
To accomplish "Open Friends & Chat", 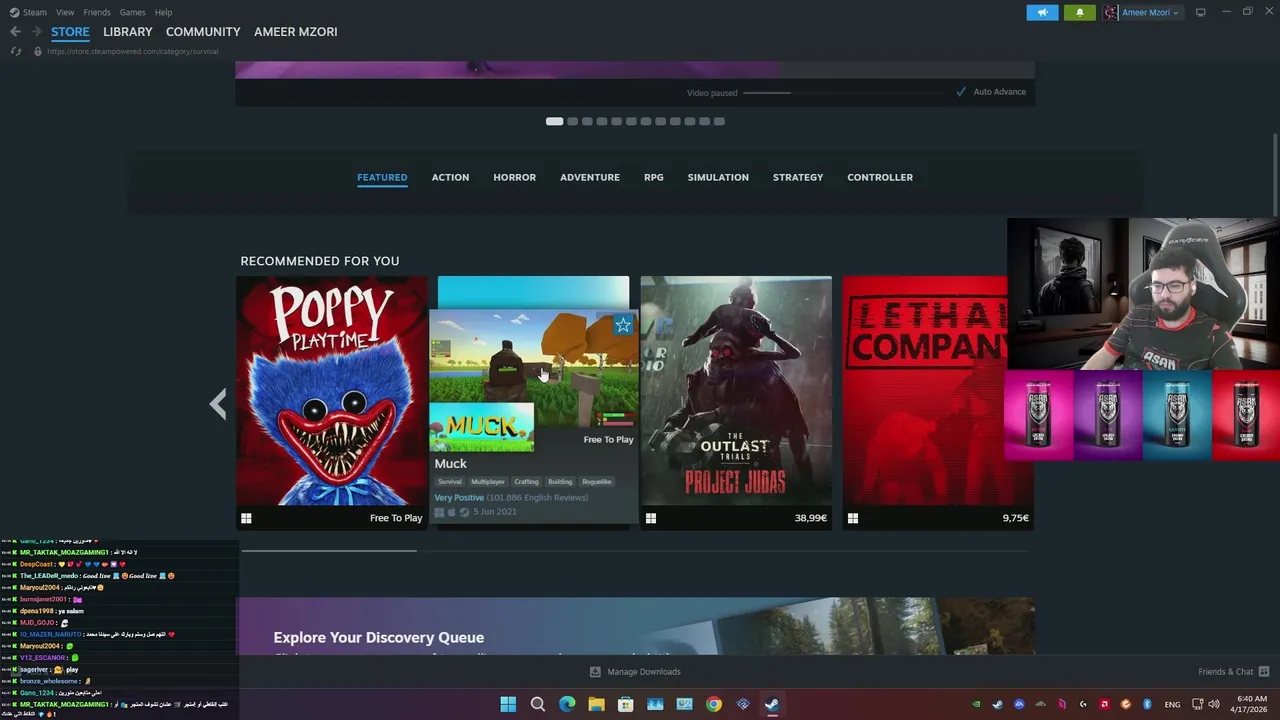I will 1225,672.
